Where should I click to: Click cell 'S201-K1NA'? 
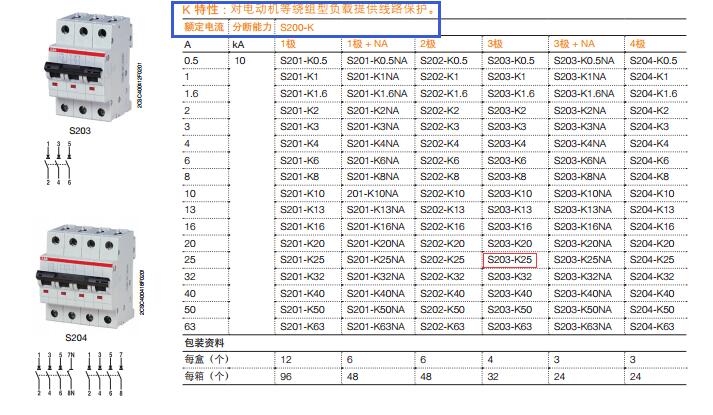point(373,77)
